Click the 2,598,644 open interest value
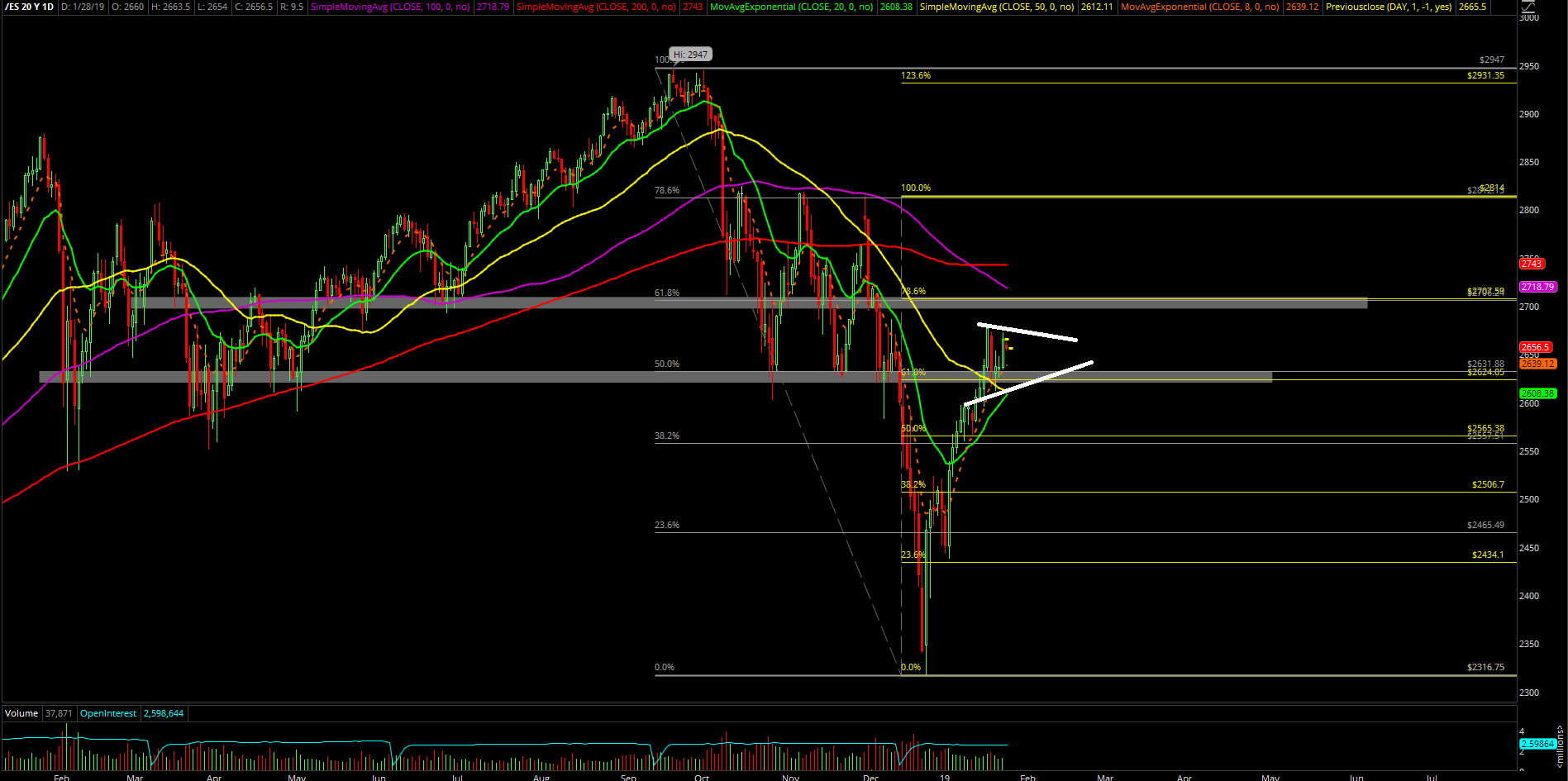 [x=164, y=713]
